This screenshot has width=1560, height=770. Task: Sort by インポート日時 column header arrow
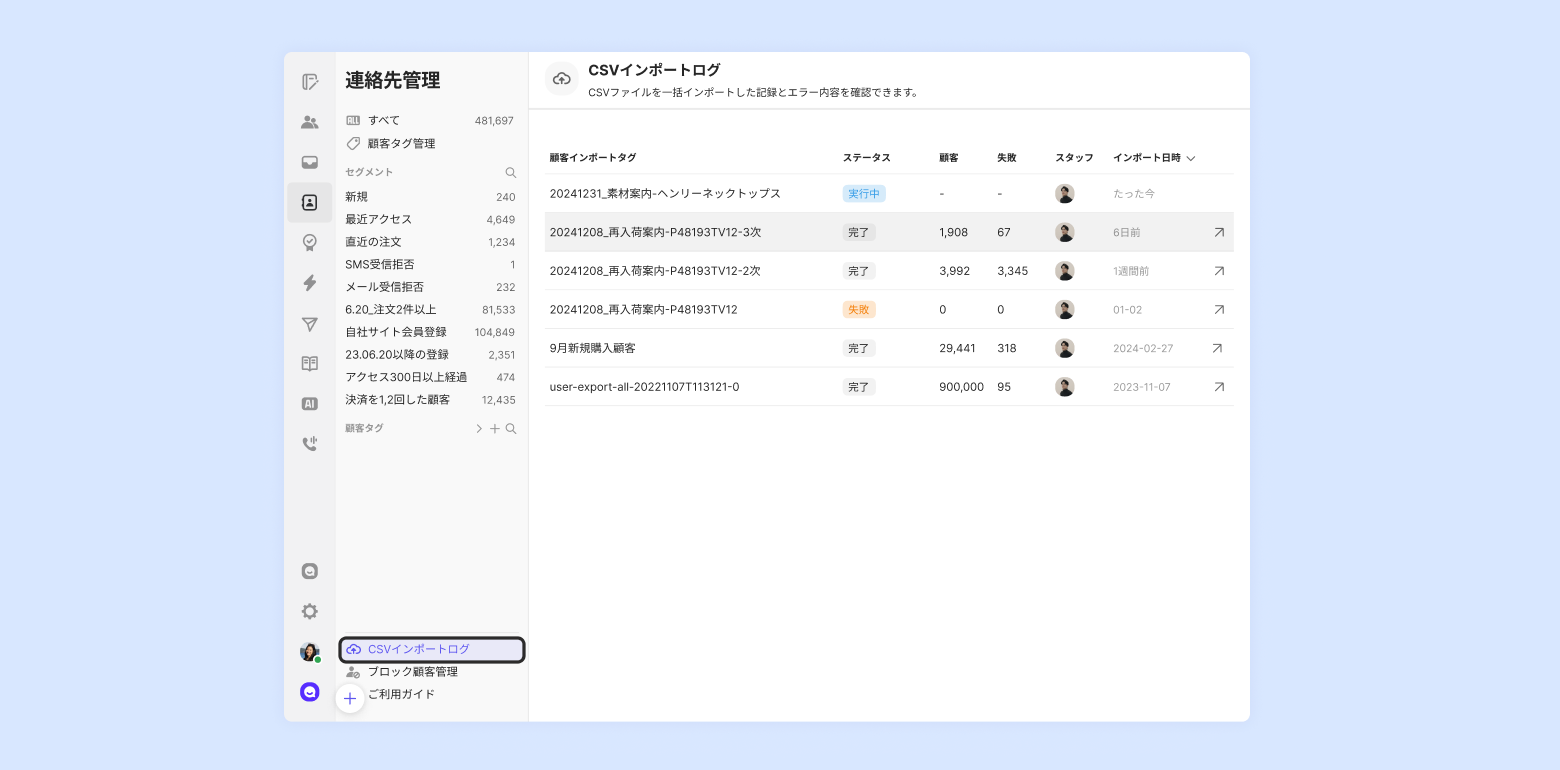point(1191,158)
